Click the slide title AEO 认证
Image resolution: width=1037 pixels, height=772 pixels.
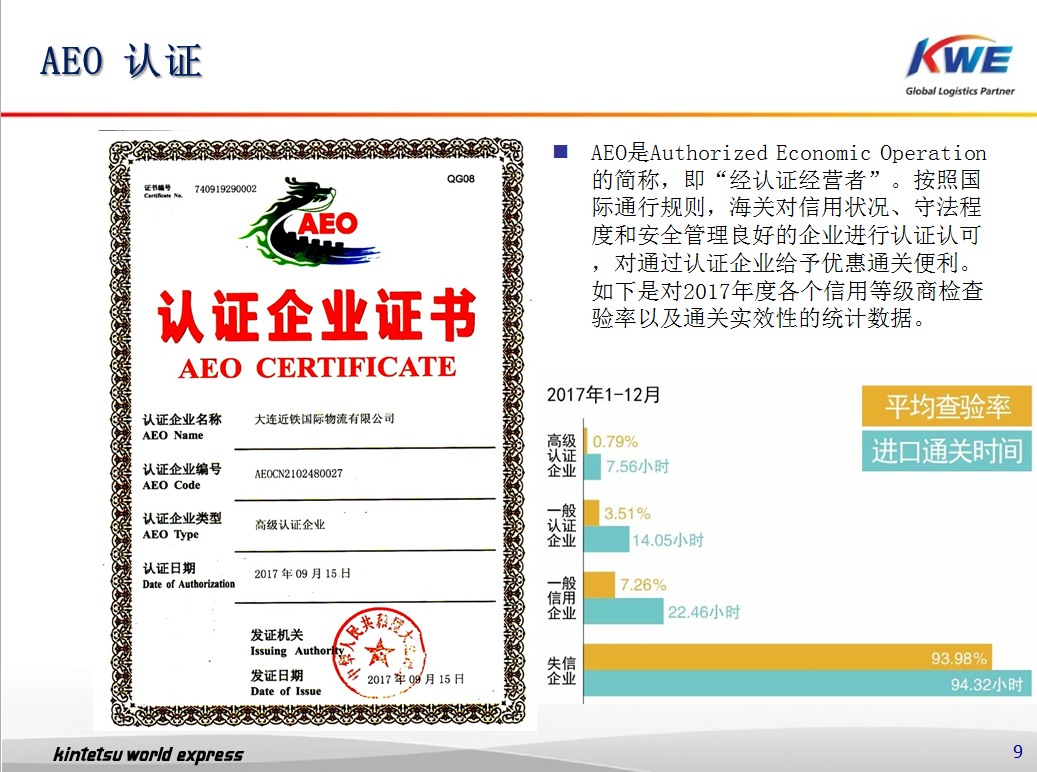pos(121,62)
